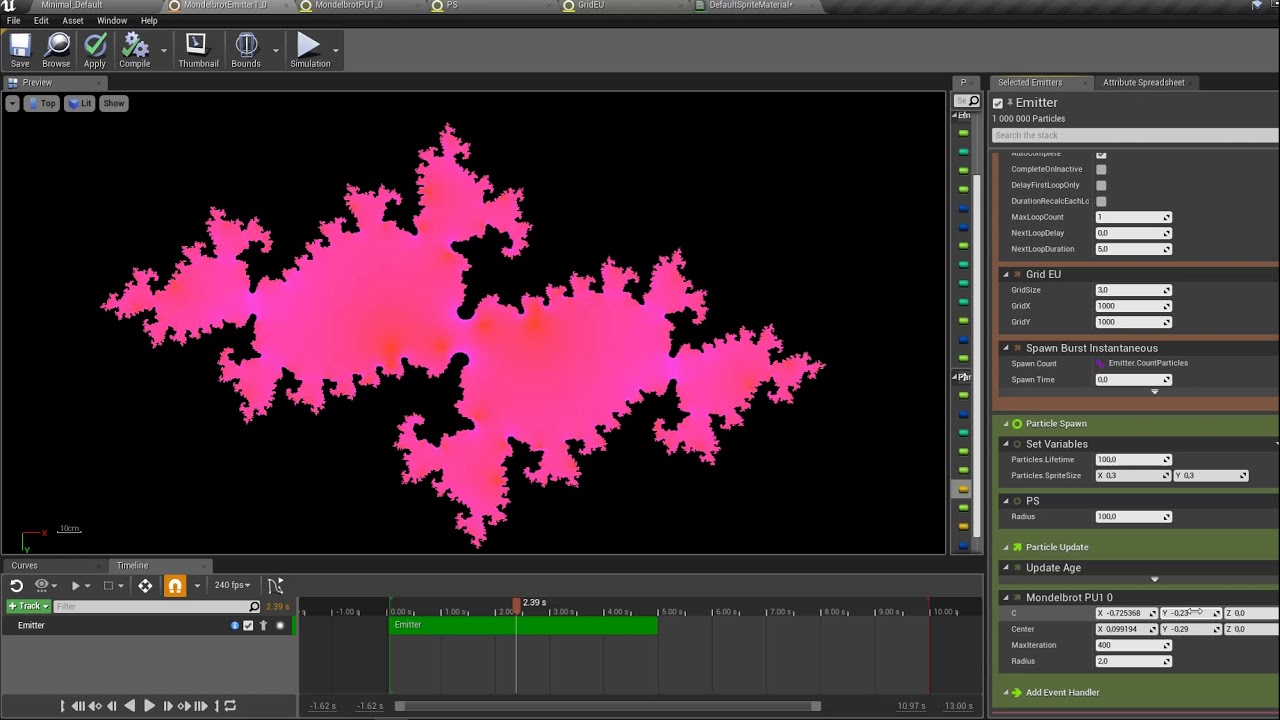Toggle the Emitter track enabled checkbox
Image resolution: width=1280 pixels, height=720 pixels.
[249, 626]
